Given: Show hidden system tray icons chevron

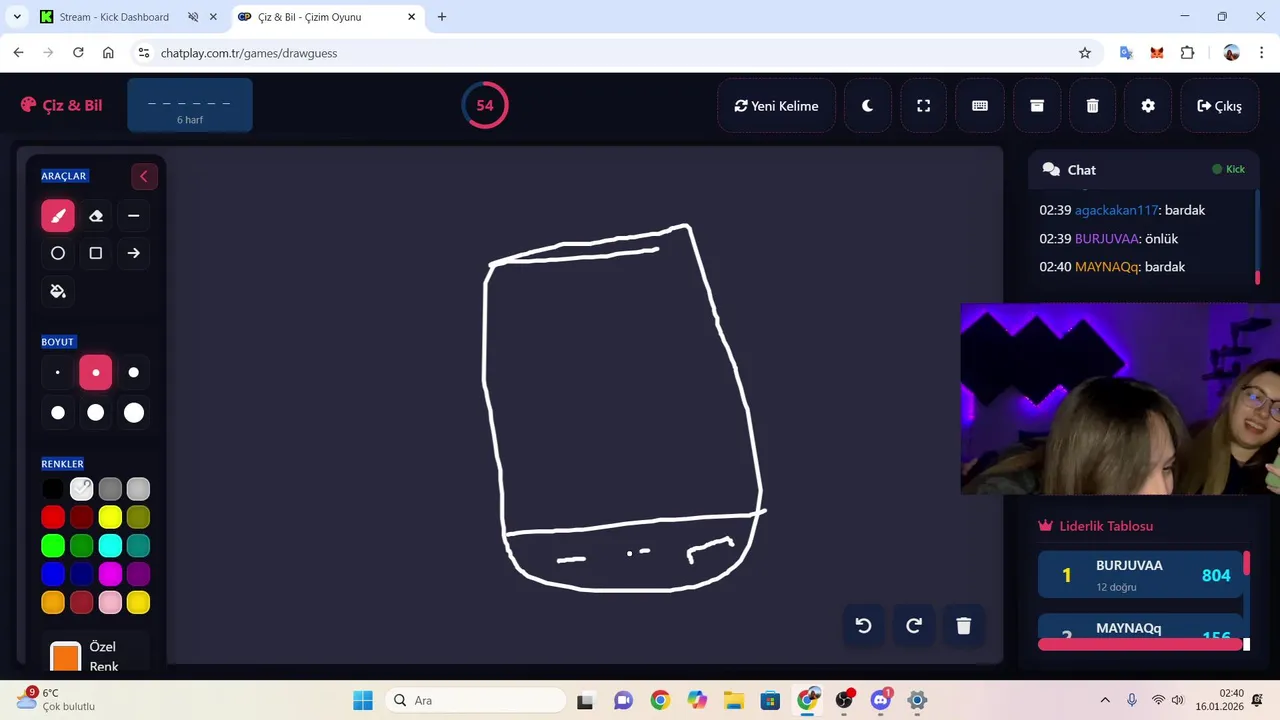Looking at the screenshot, I should [1105, 700].
